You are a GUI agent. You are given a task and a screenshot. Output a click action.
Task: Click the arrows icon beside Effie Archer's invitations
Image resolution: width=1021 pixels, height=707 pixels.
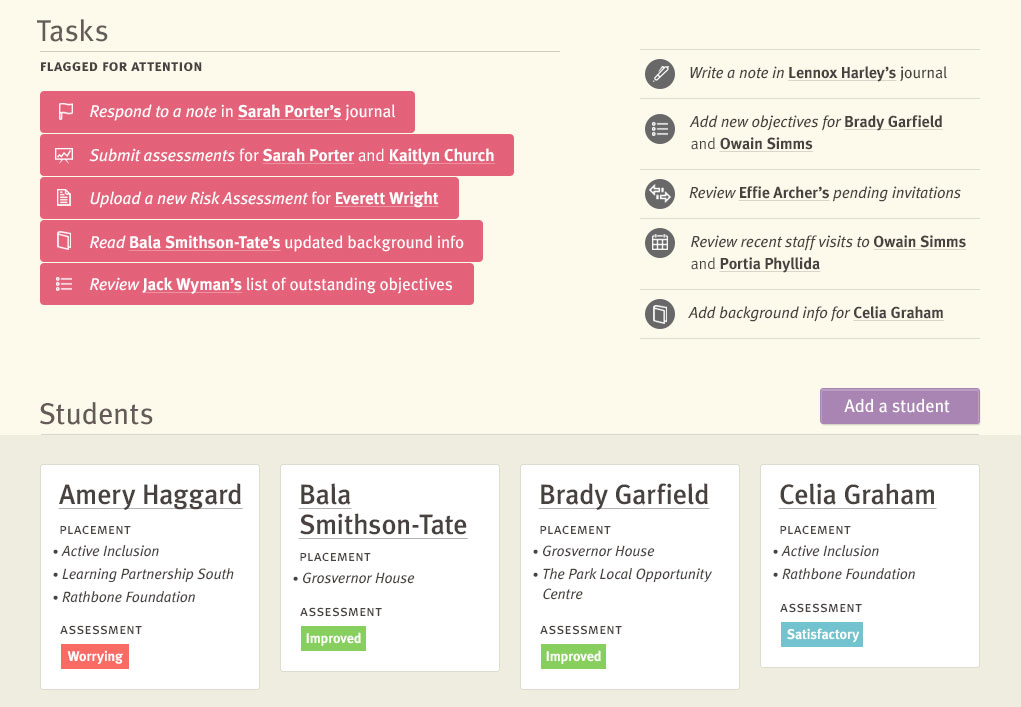coord(660,193)
